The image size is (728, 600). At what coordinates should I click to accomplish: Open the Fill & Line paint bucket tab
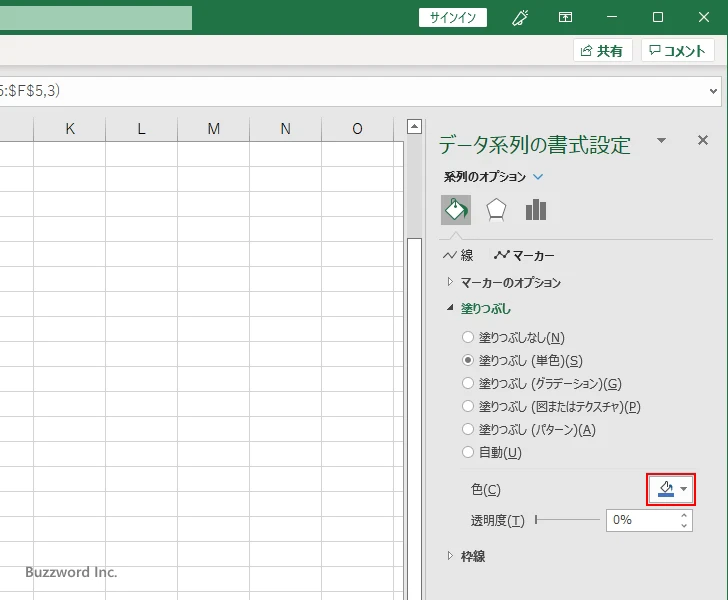point(455,210)
